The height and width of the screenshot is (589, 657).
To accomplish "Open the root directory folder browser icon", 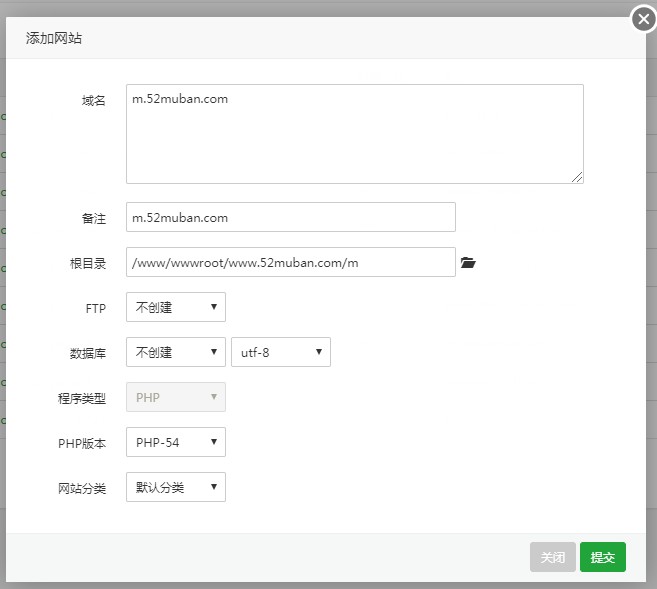I will click(x=468, y=263).
